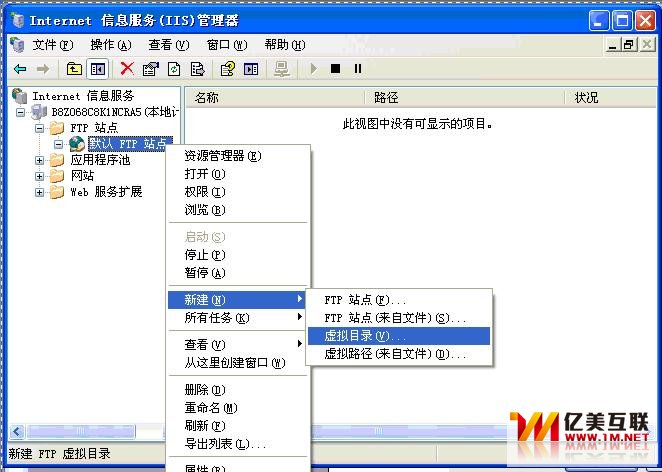Click the Help question mark toolbar icon
Screen dimensions: 662x472
point(228,69)
